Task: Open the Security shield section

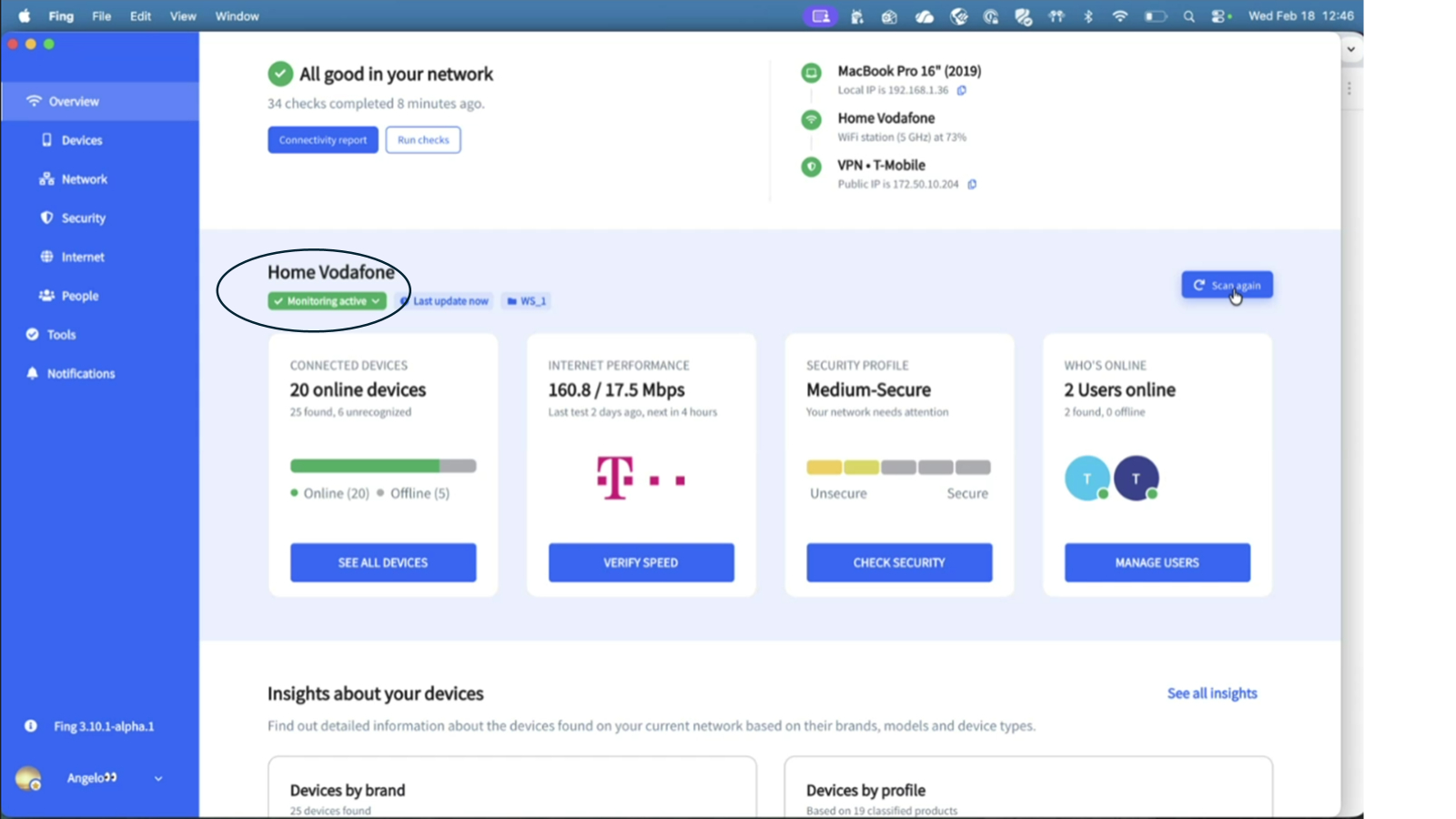Action: point(83,218)
